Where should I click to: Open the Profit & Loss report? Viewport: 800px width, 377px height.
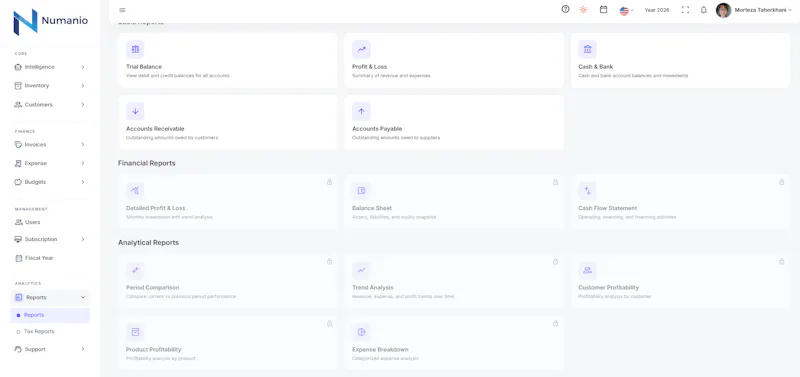[454, 60]
